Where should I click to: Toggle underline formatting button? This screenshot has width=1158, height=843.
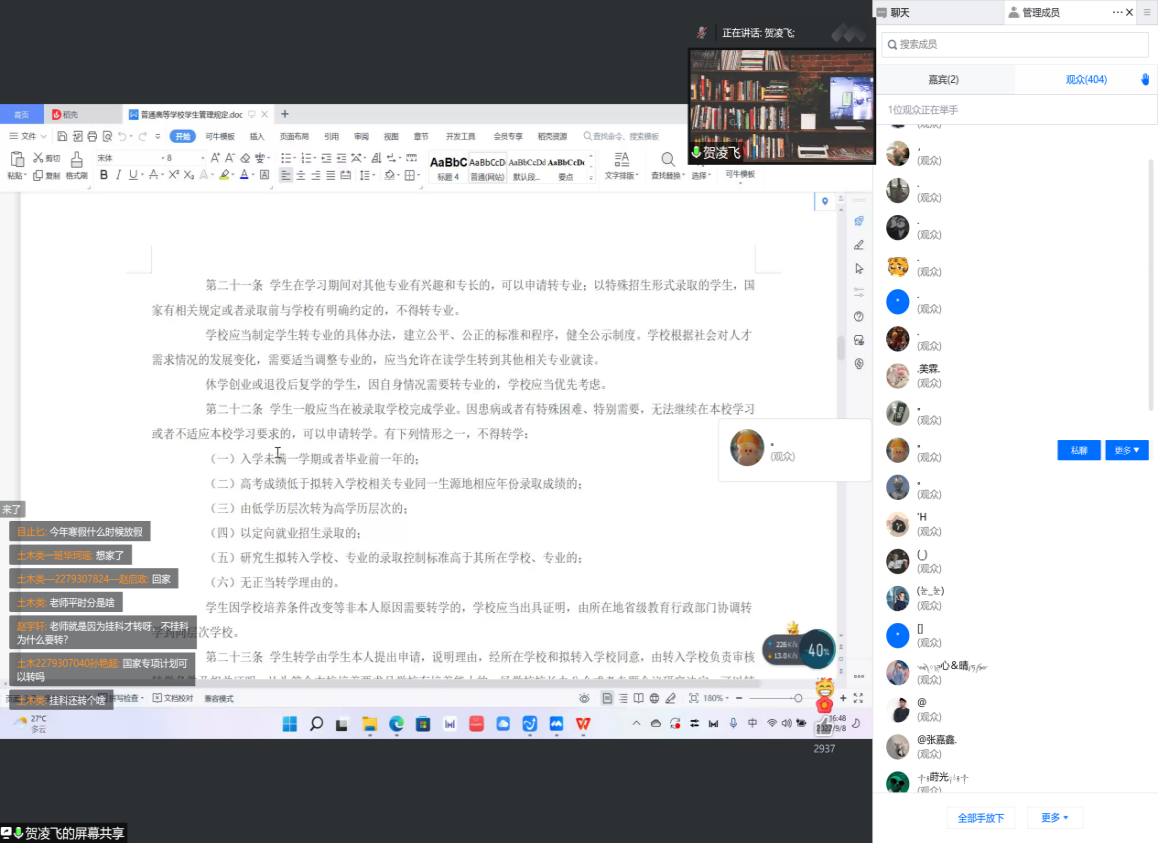[x=134, y=175]
